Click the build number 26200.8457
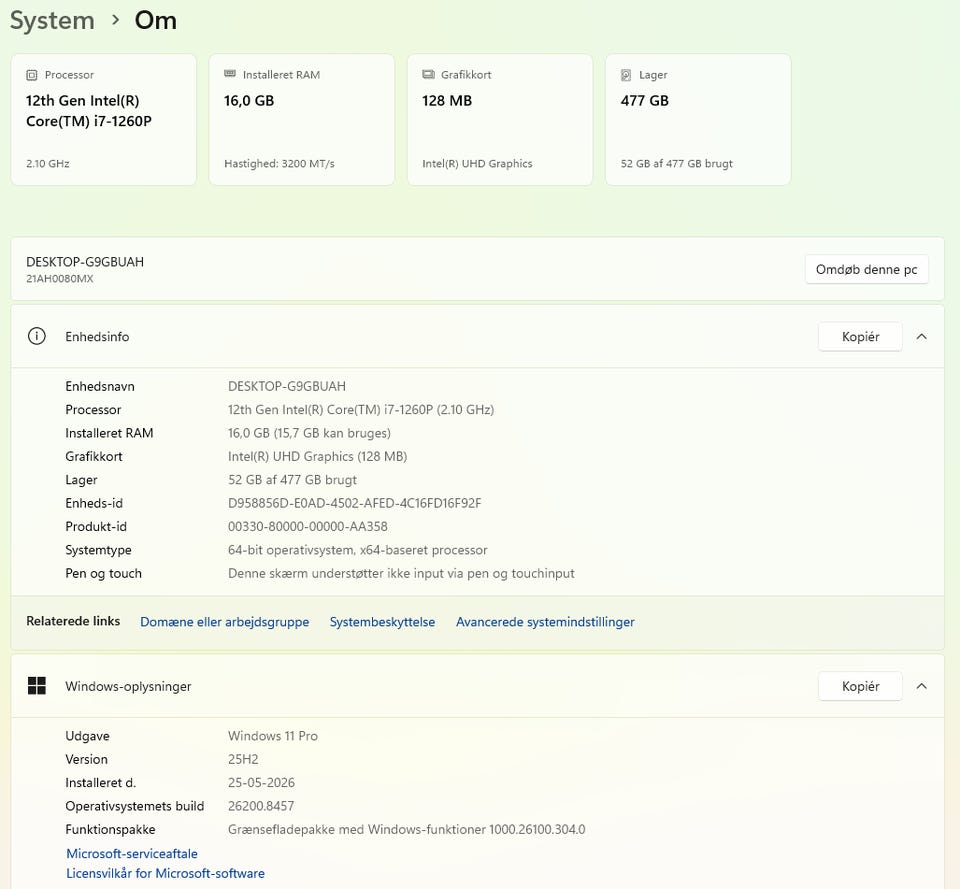Viewport: 960px width, 889px height. (261, 806)
